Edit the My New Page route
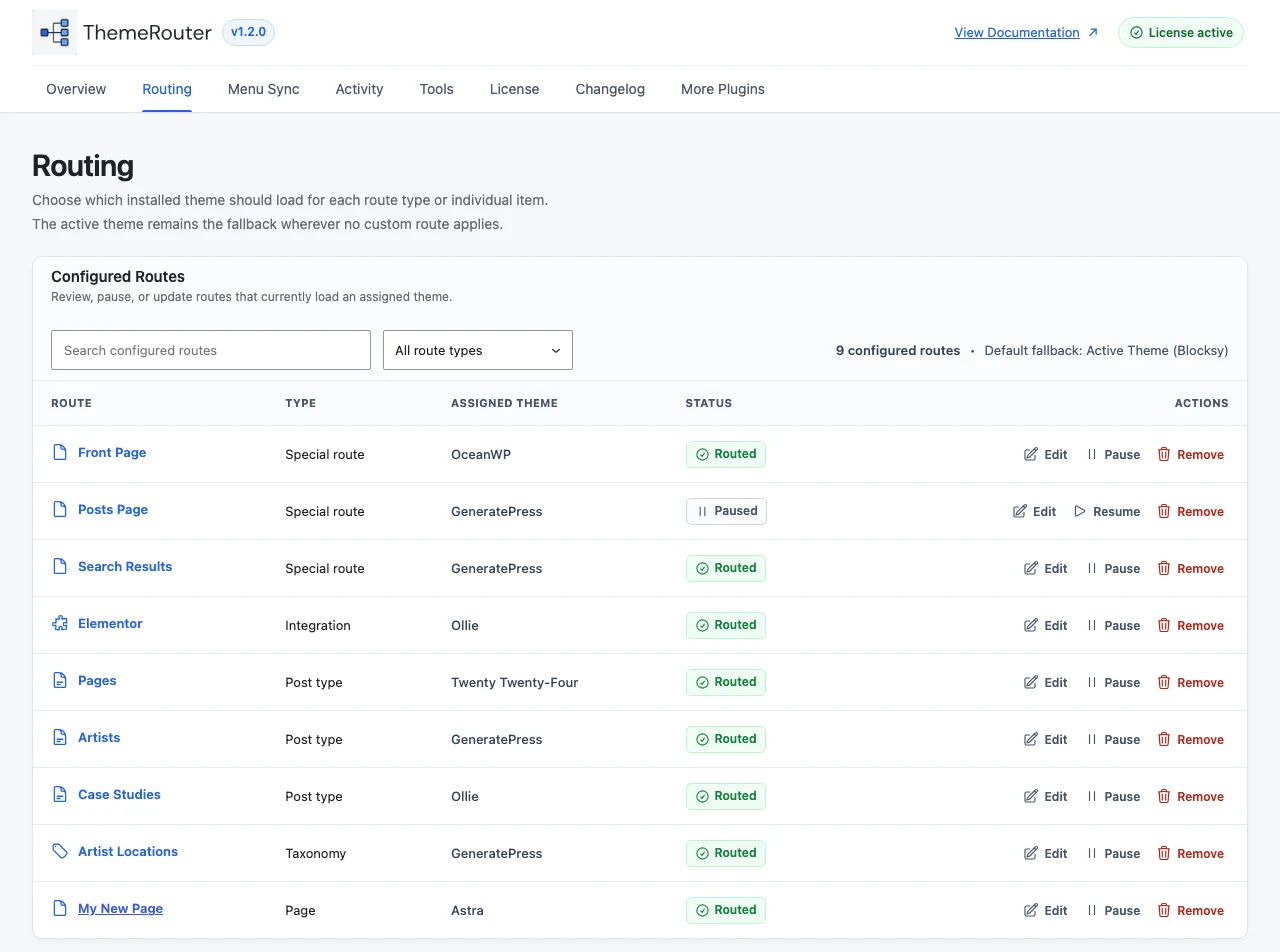This screenshot has height=952, width=1280. point(1046,911)
